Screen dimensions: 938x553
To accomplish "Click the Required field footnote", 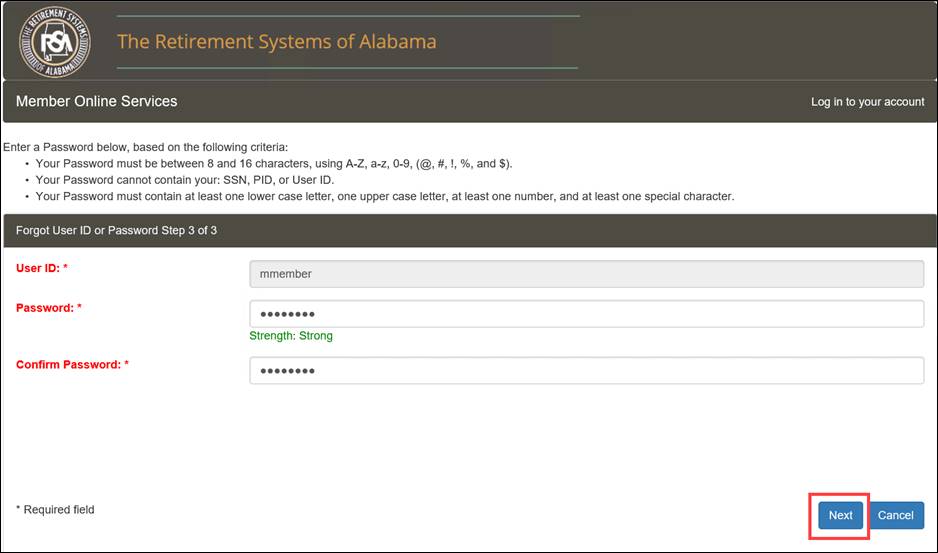I will (55, 509).
